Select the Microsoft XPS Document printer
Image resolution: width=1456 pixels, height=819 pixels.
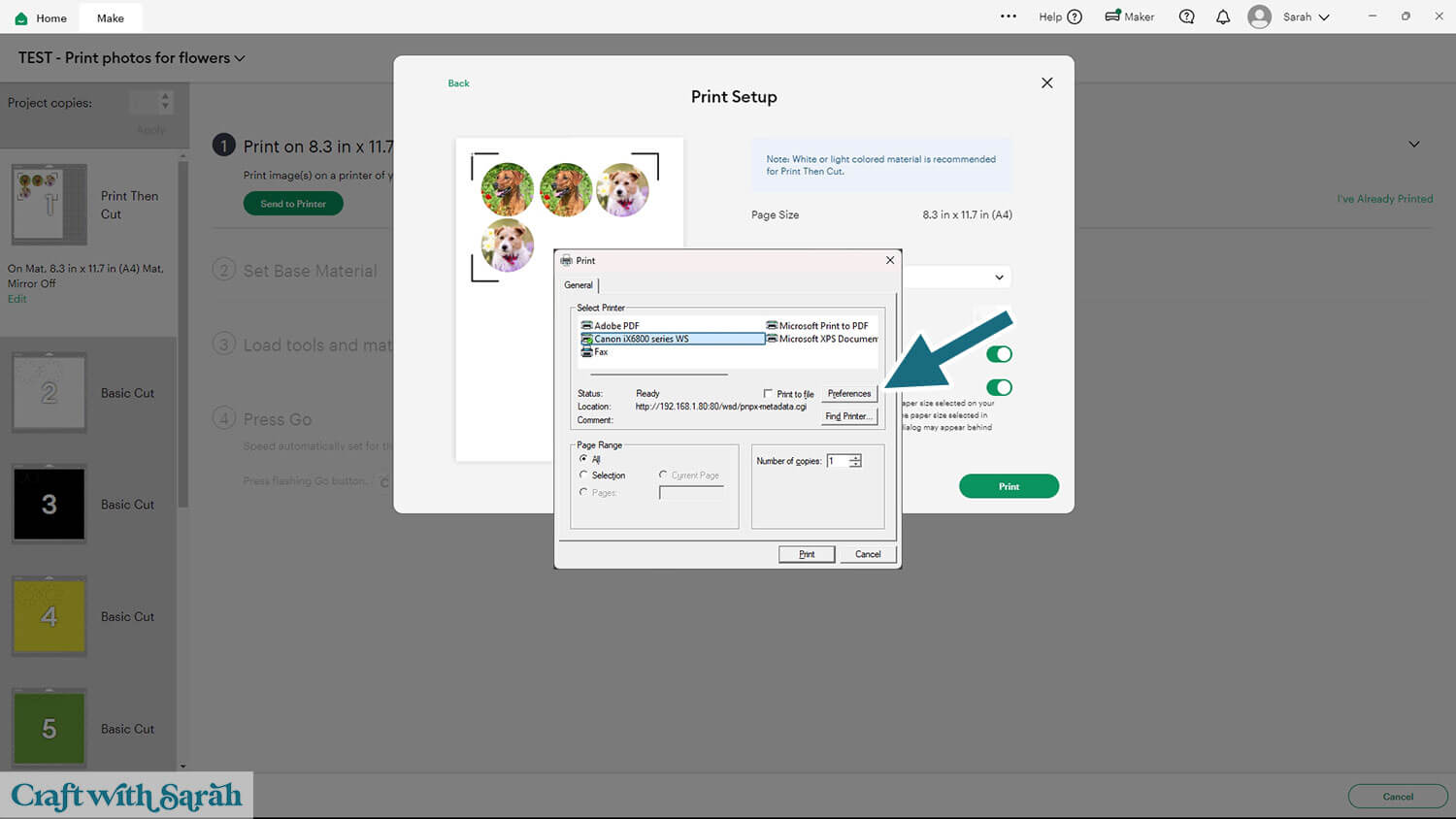point(822,339)
